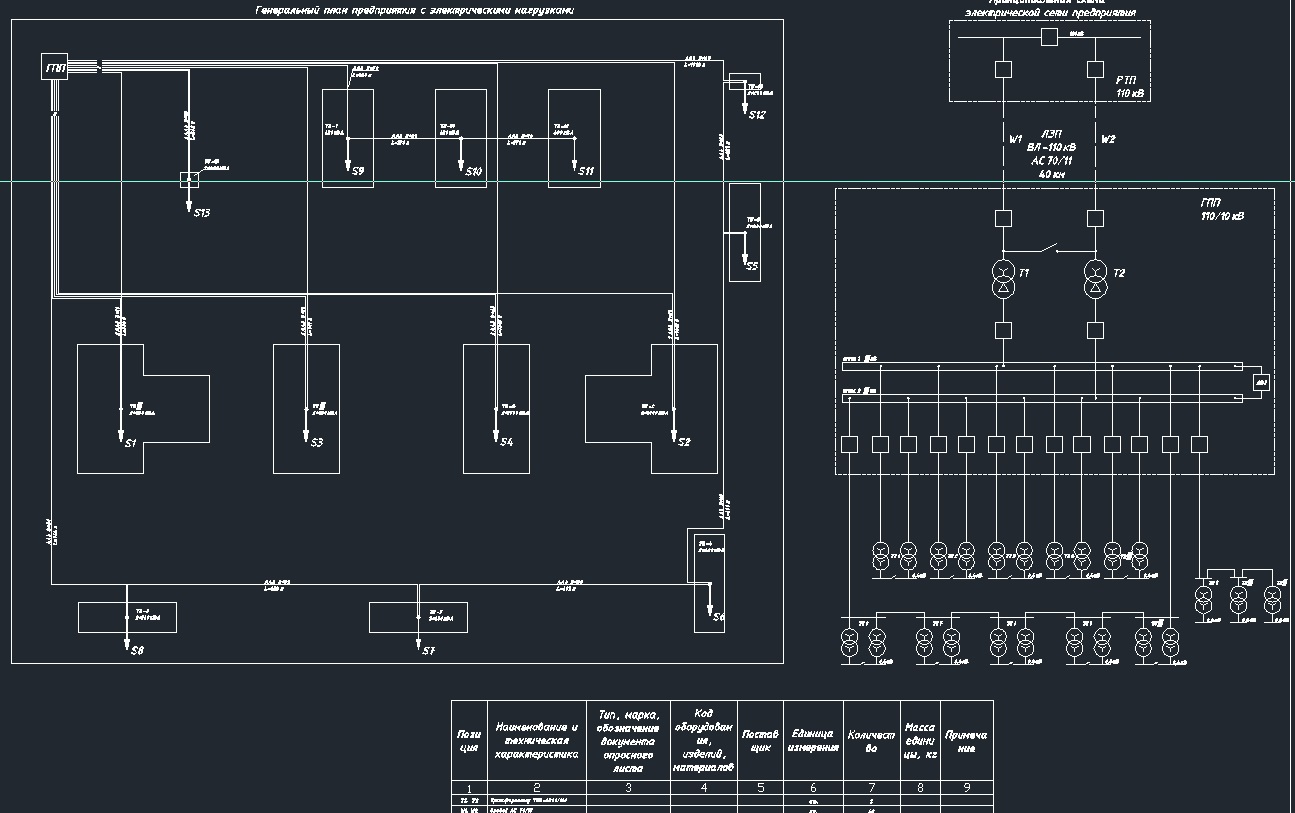
Task: Click the S7 load label
Action: pos(428,651)
